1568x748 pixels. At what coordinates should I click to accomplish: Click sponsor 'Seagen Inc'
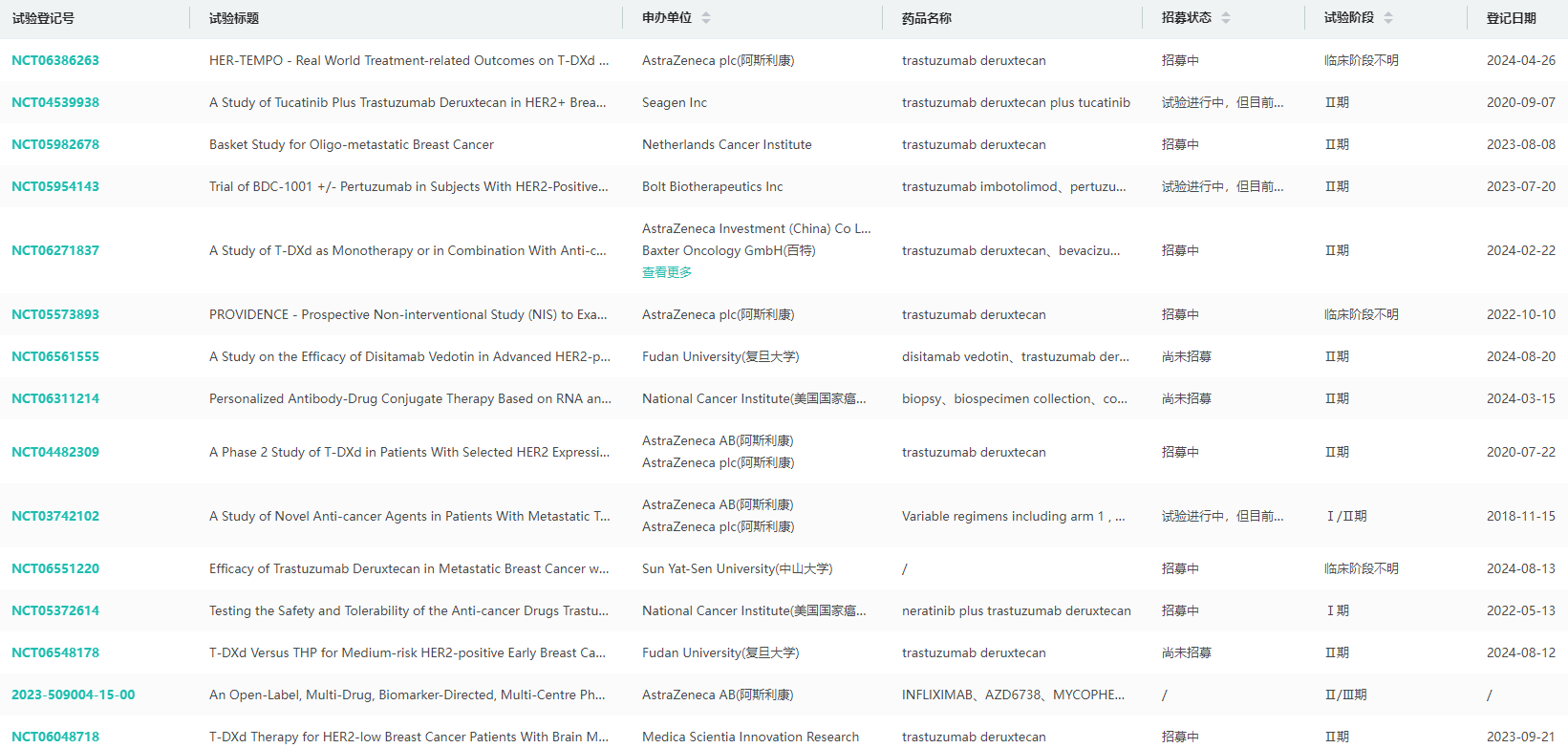click(675, 102)
